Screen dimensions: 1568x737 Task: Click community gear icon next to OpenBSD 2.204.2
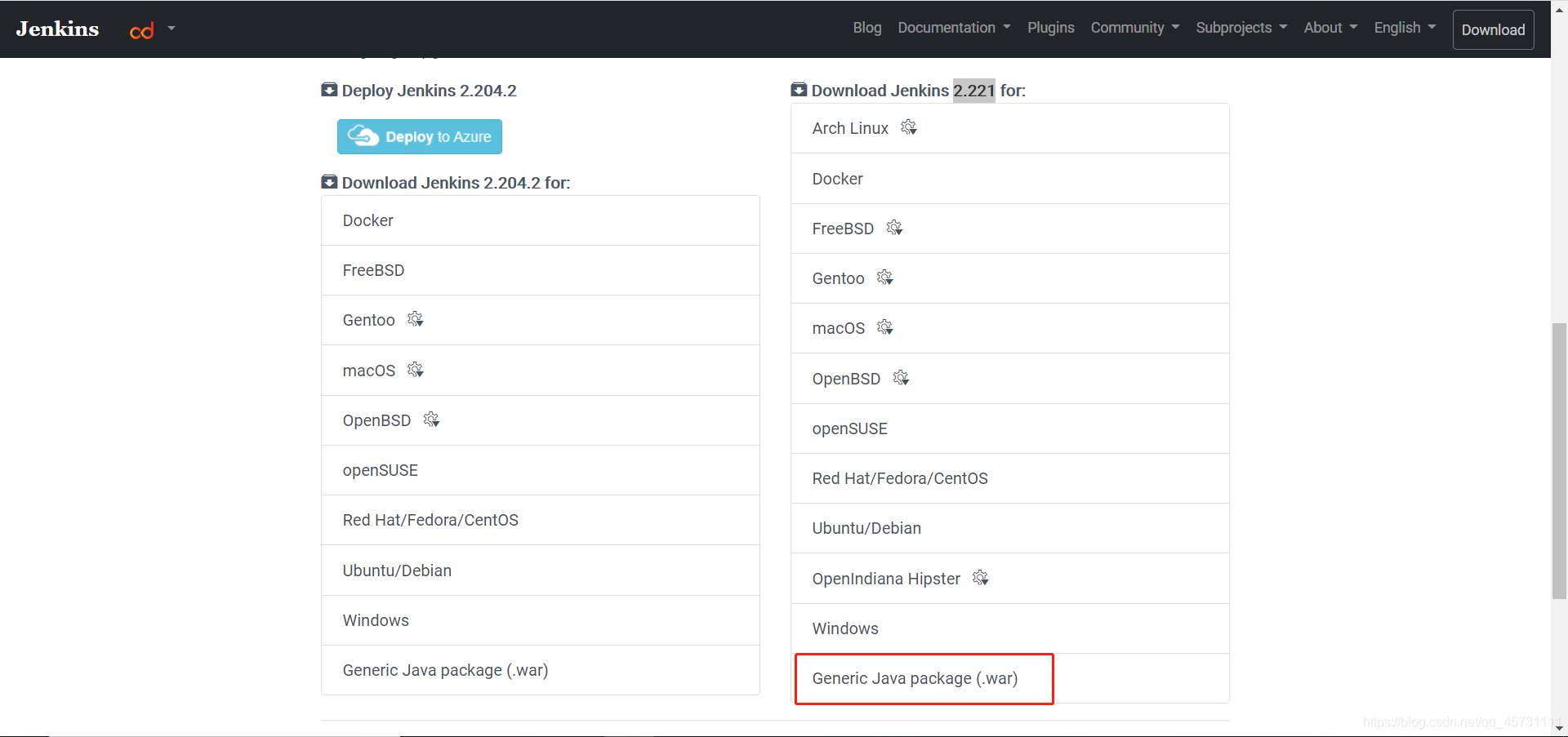click(x=431, y=420)
